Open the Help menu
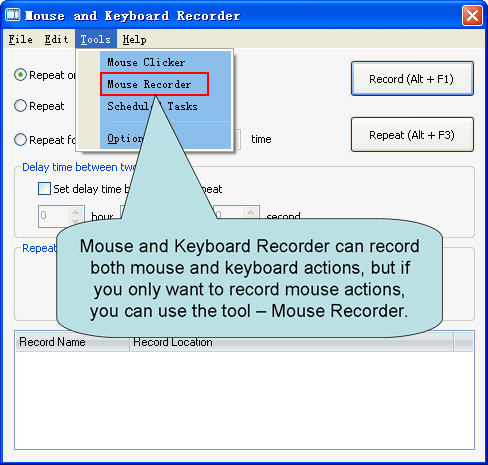Image resolution: width=488 pixels, height=465 pixels. (x=134, y=39)
